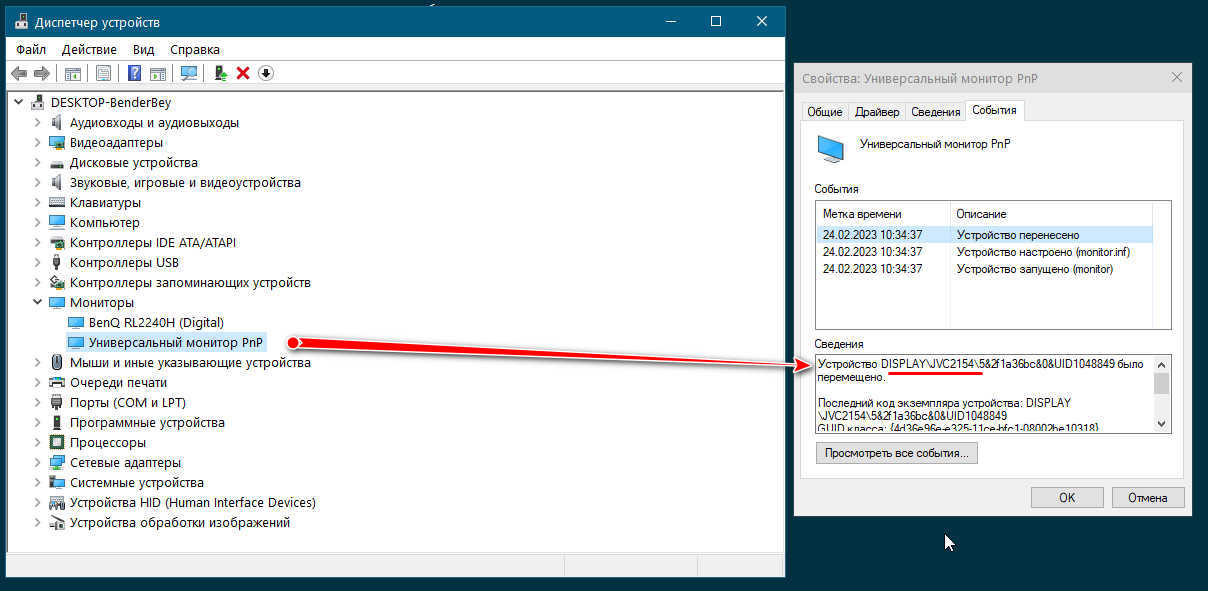Expand the Контроллеры USB node
This screenshot has height=591, width=1208.
pos(38,262)
